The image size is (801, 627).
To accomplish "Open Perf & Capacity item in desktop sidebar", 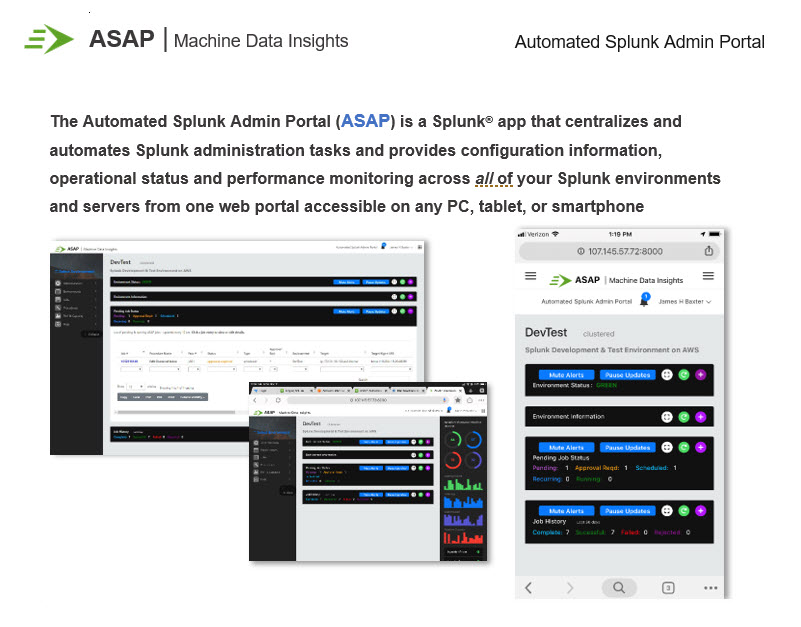I will [x=75, y=316].
